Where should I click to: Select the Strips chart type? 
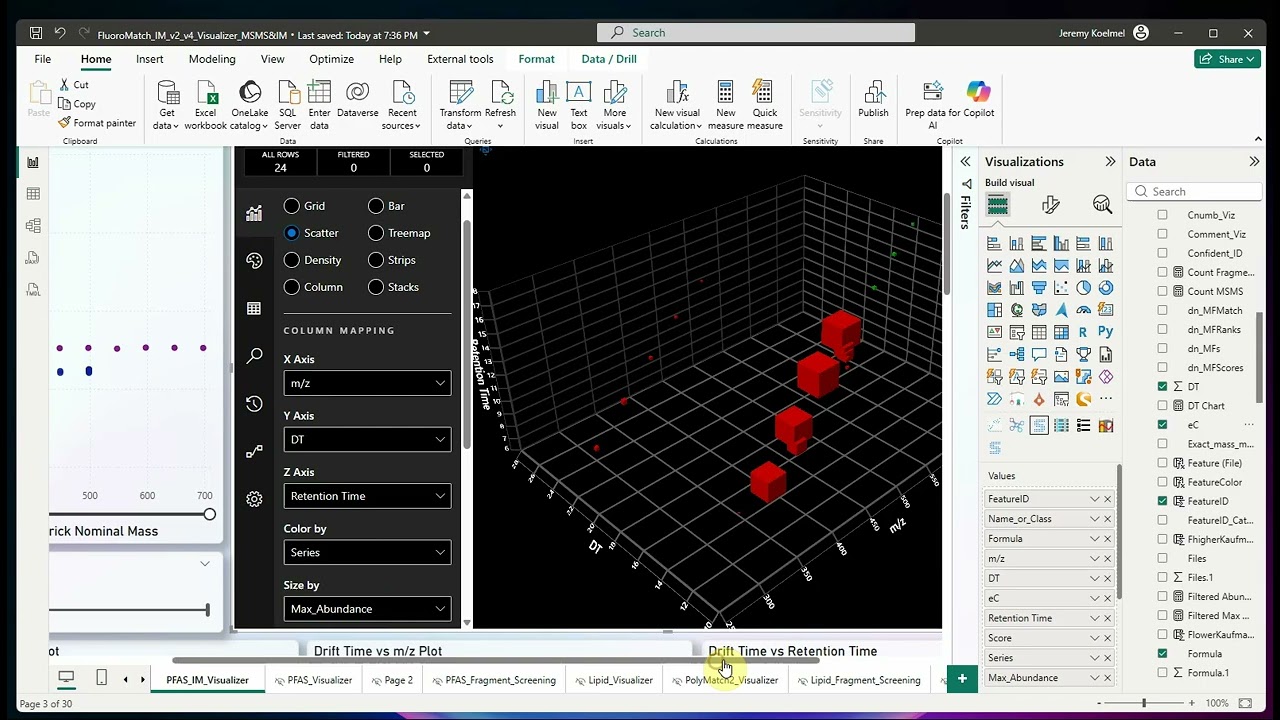(376, 260)
